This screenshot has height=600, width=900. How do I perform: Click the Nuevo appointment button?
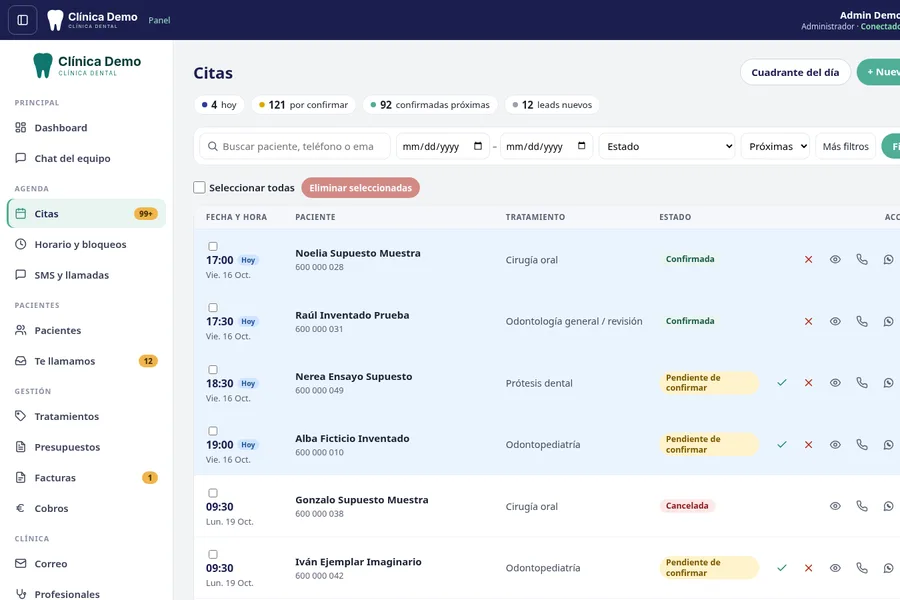pyautogui.click(x=879, y=72)
